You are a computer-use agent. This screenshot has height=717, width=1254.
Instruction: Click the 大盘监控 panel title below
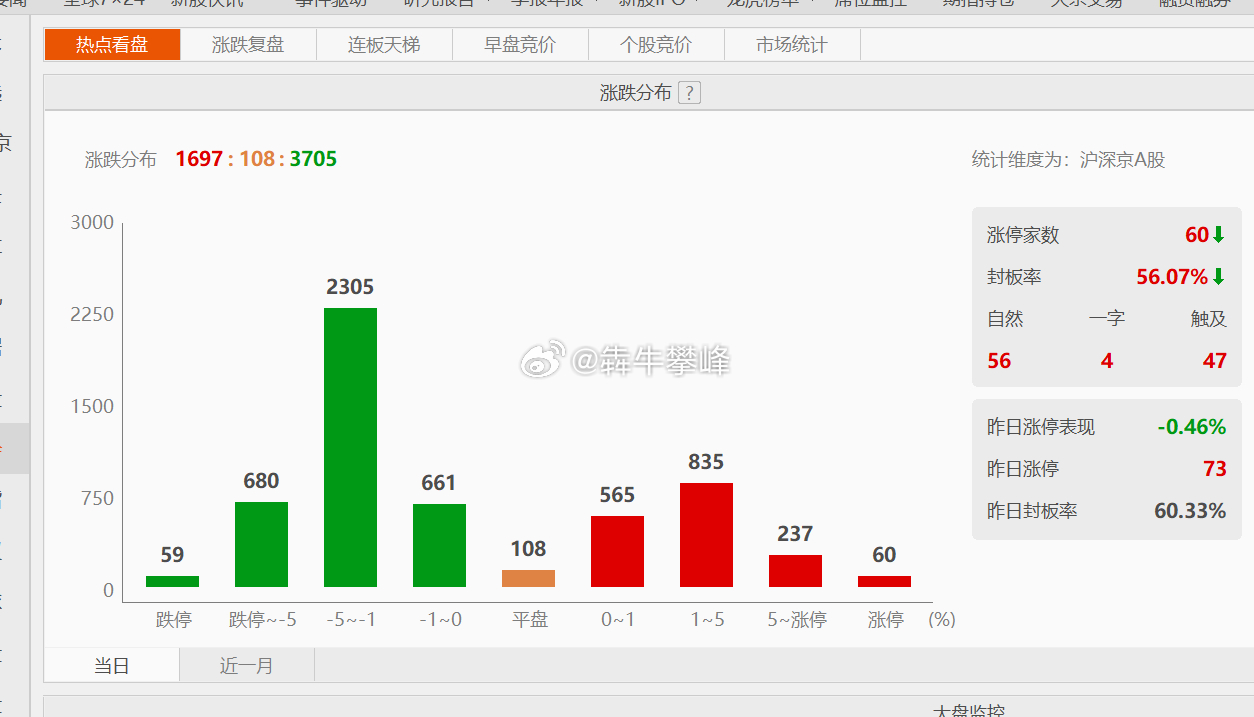tap(968, 711)
